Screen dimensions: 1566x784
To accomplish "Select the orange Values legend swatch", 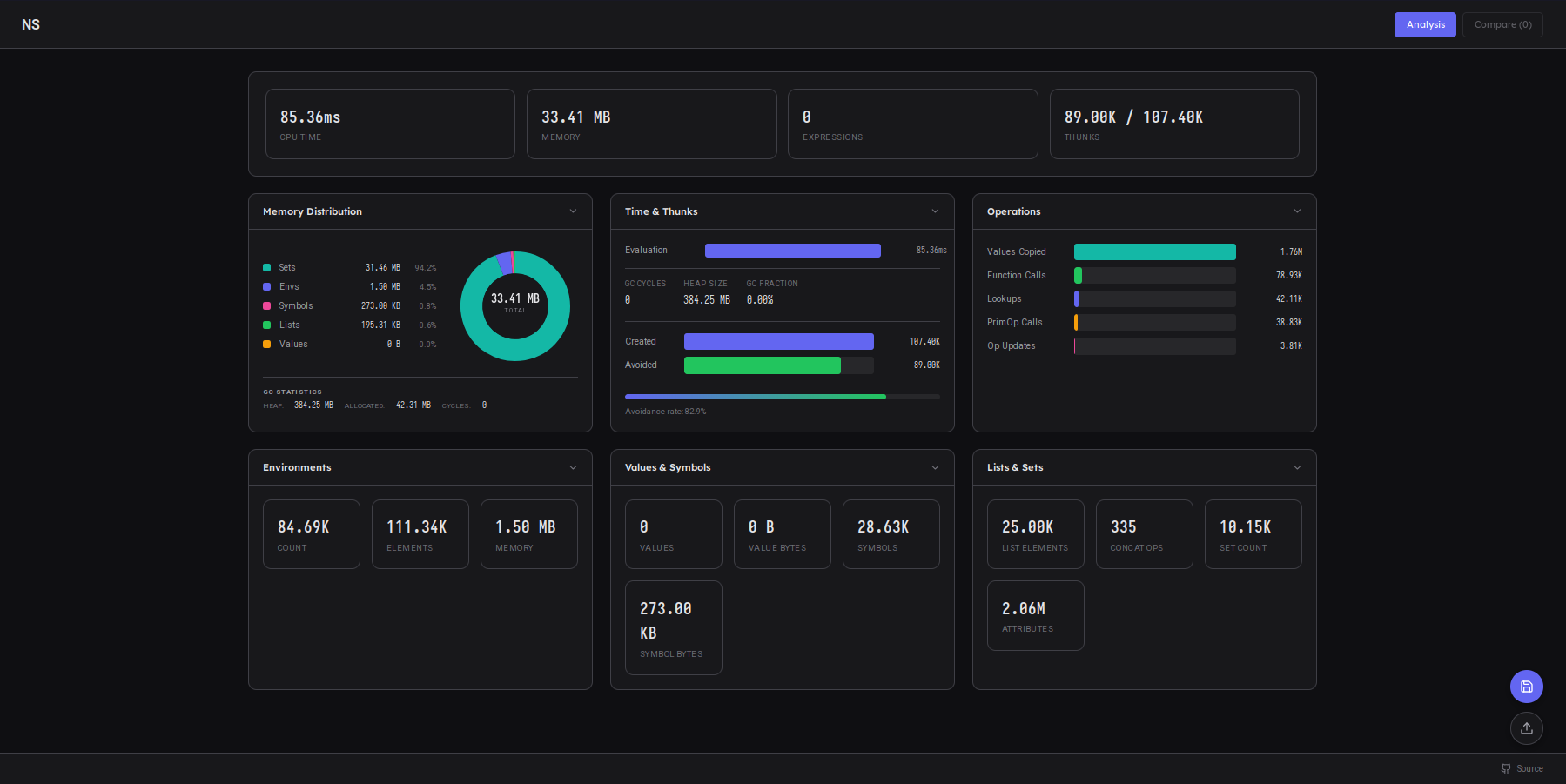I will tap(267, 345).
